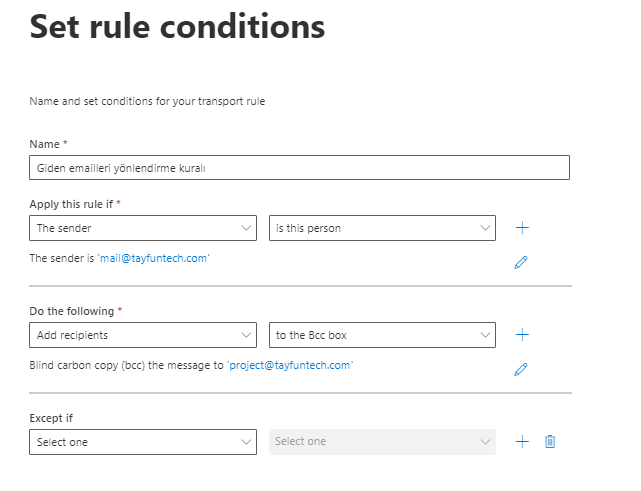Focus the rule Name text field

(299, 168)
